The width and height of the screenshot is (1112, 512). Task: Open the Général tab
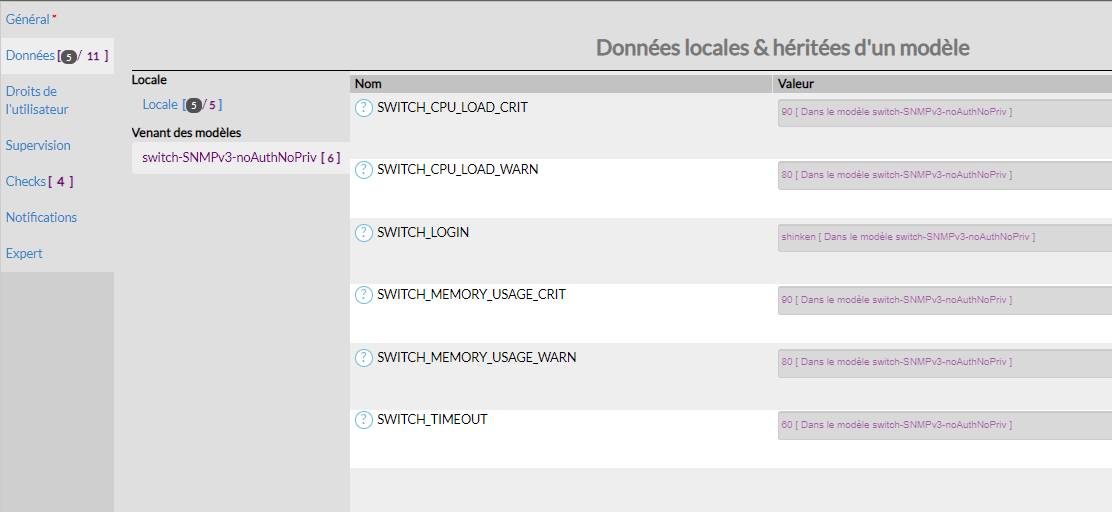tap(27, 19)
